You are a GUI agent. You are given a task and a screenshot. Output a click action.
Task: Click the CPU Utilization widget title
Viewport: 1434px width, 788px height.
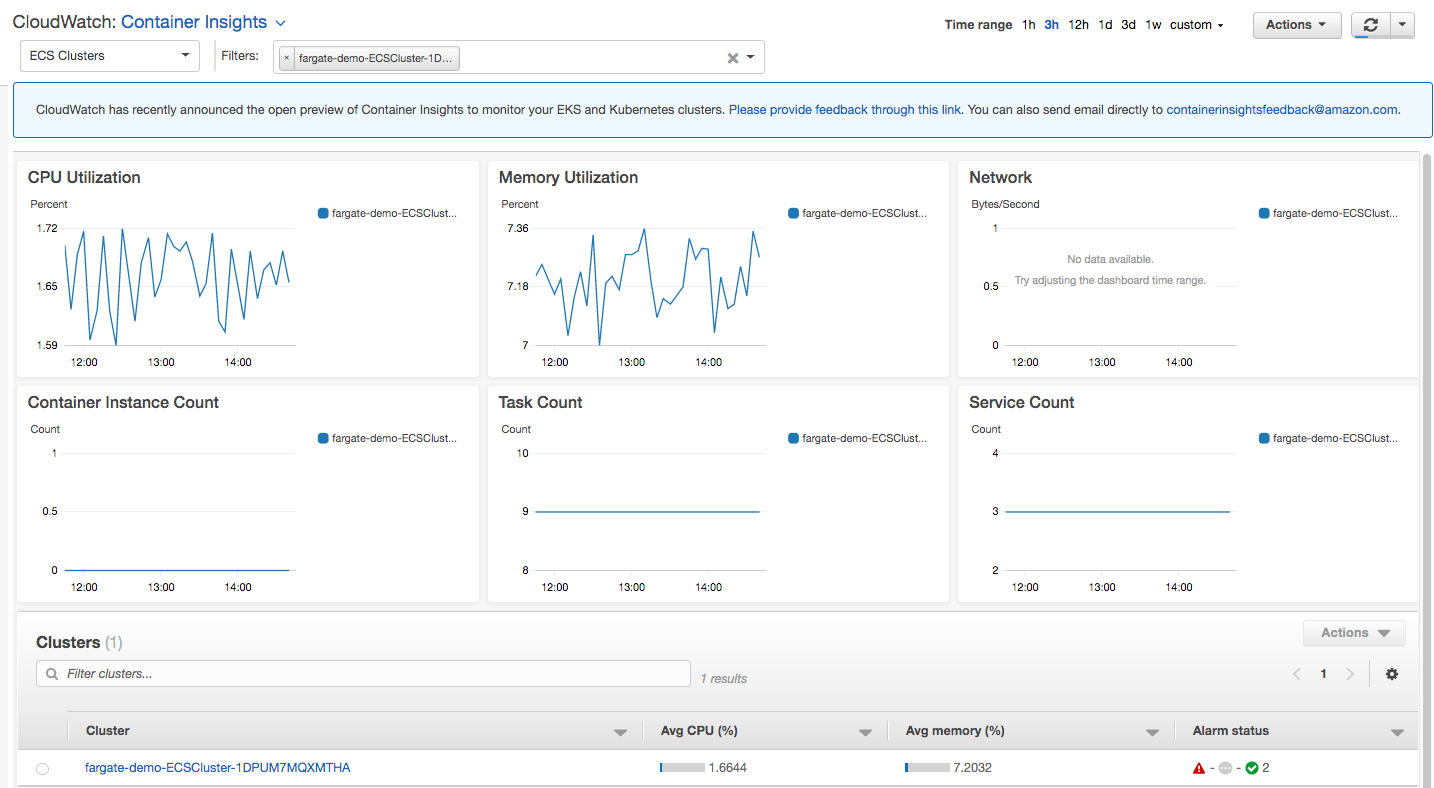[84, 178]
